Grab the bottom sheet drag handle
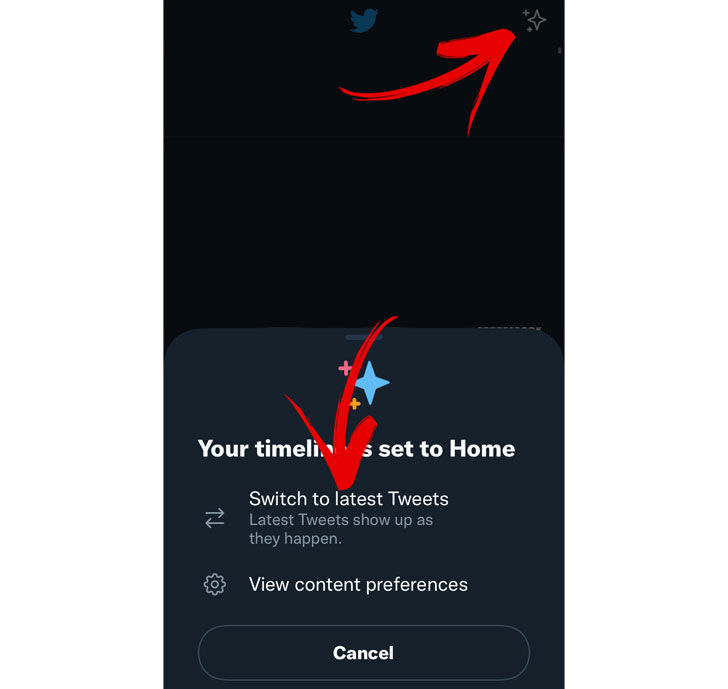This screenshot has height=689, width=728. click(364, 337)
